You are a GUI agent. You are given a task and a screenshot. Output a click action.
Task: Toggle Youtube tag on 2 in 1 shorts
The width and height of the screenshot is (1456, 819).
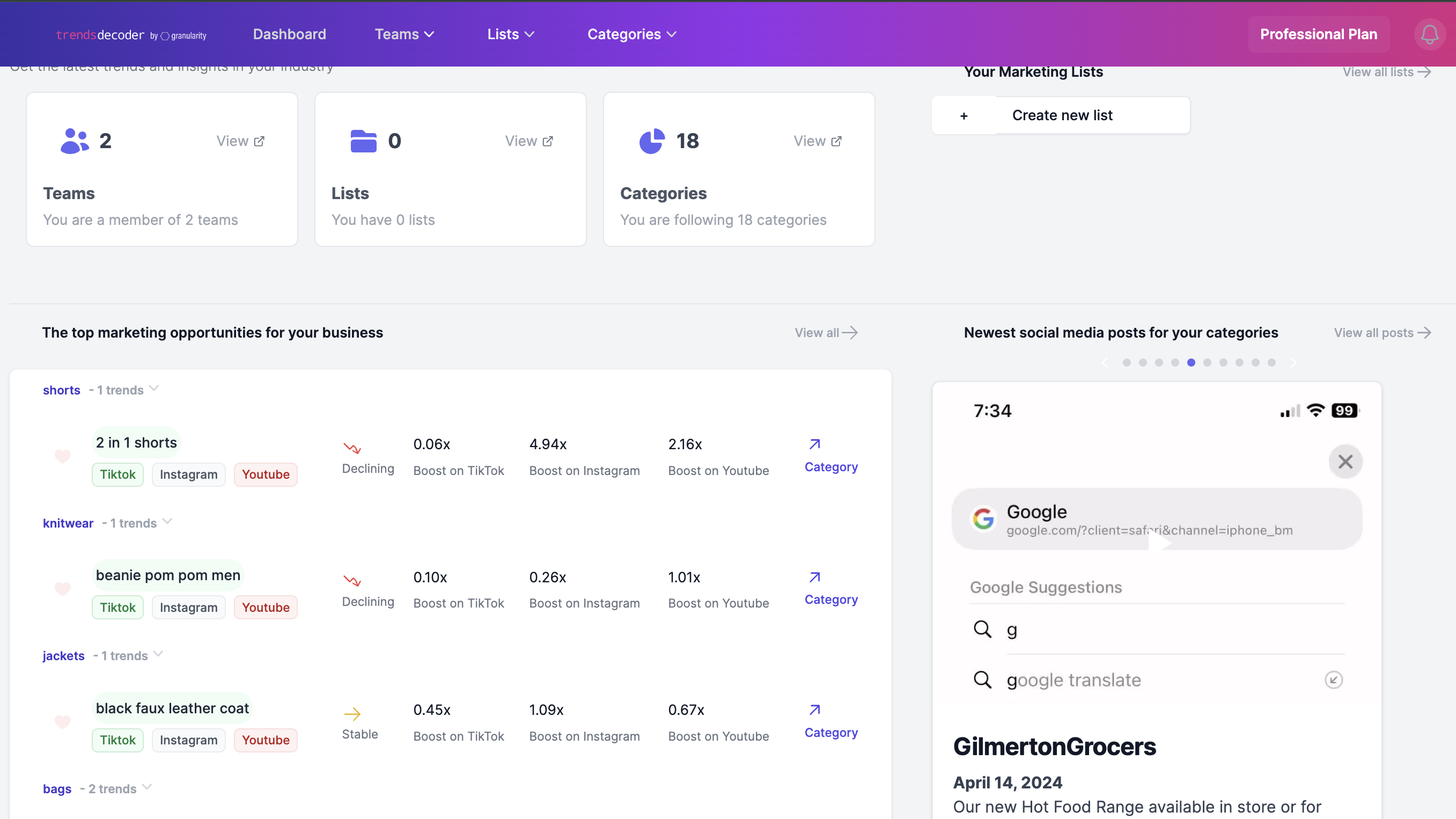265,474
